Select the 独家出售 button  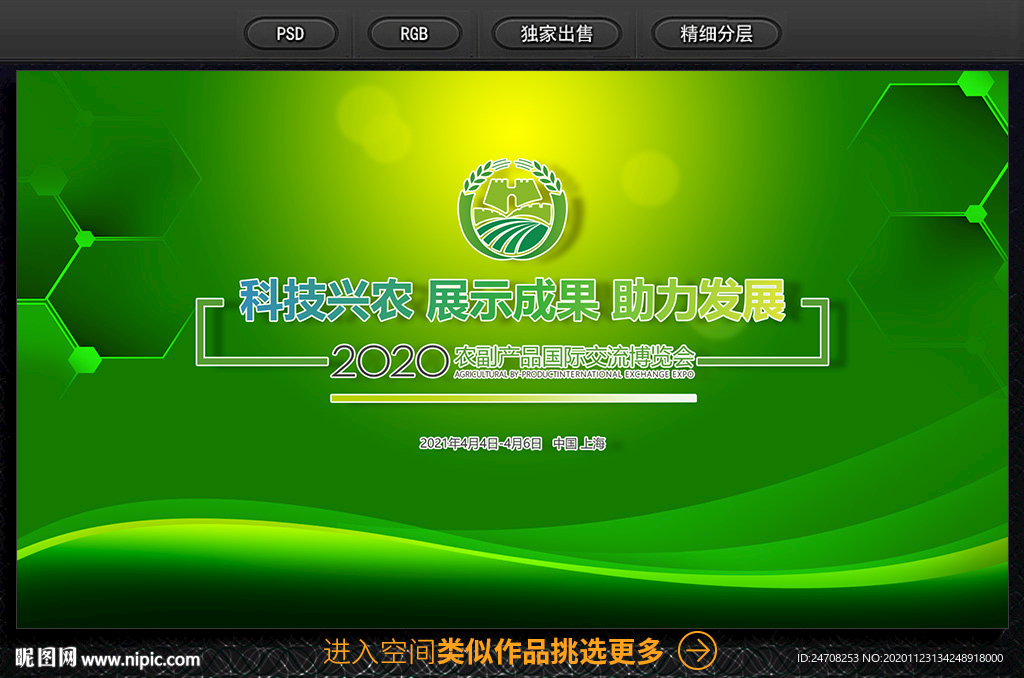556,33
